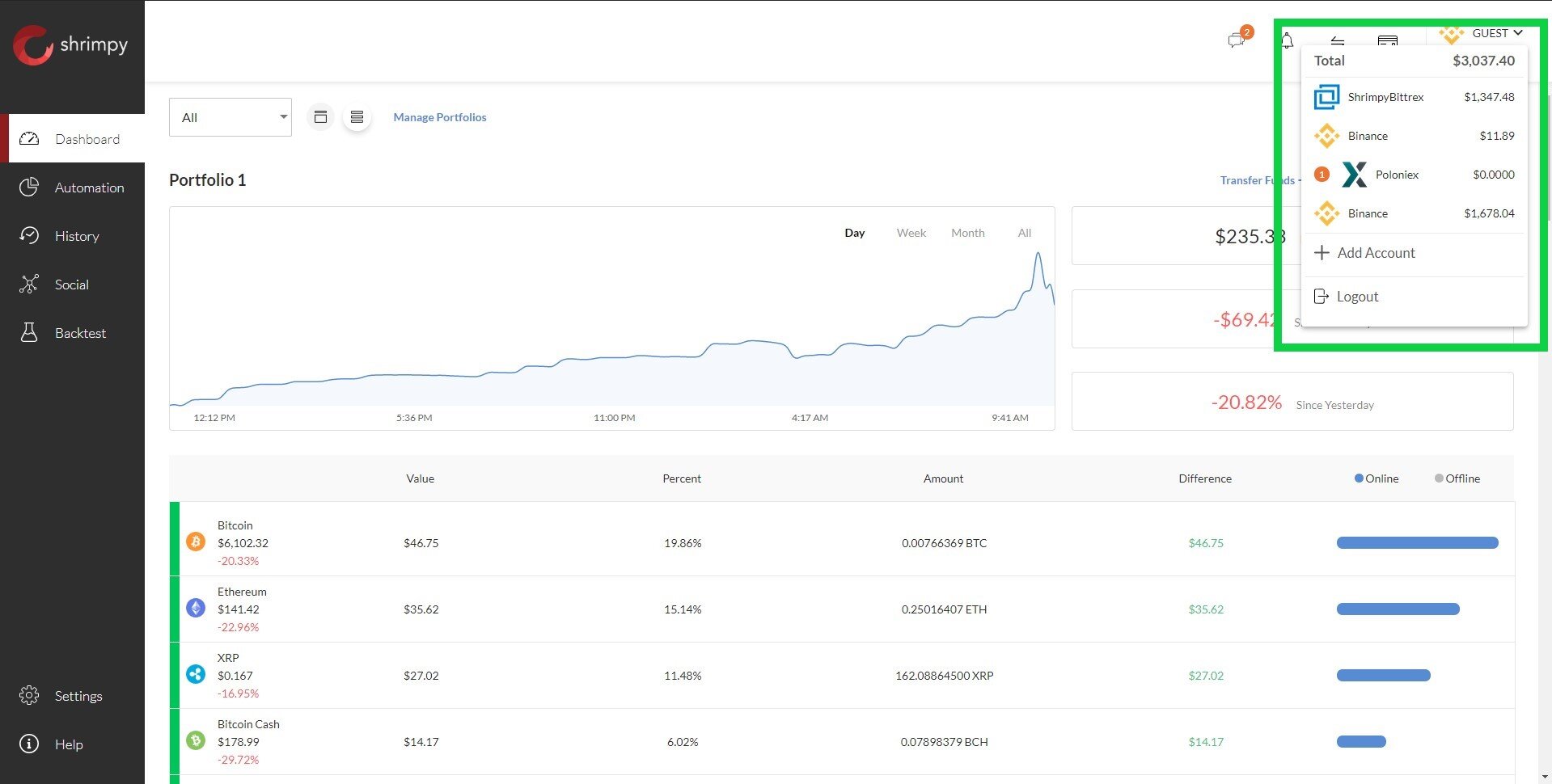Viewport: 1552px width, 784px height.
Task: Select the Week chart range
Action: [911, 233]
